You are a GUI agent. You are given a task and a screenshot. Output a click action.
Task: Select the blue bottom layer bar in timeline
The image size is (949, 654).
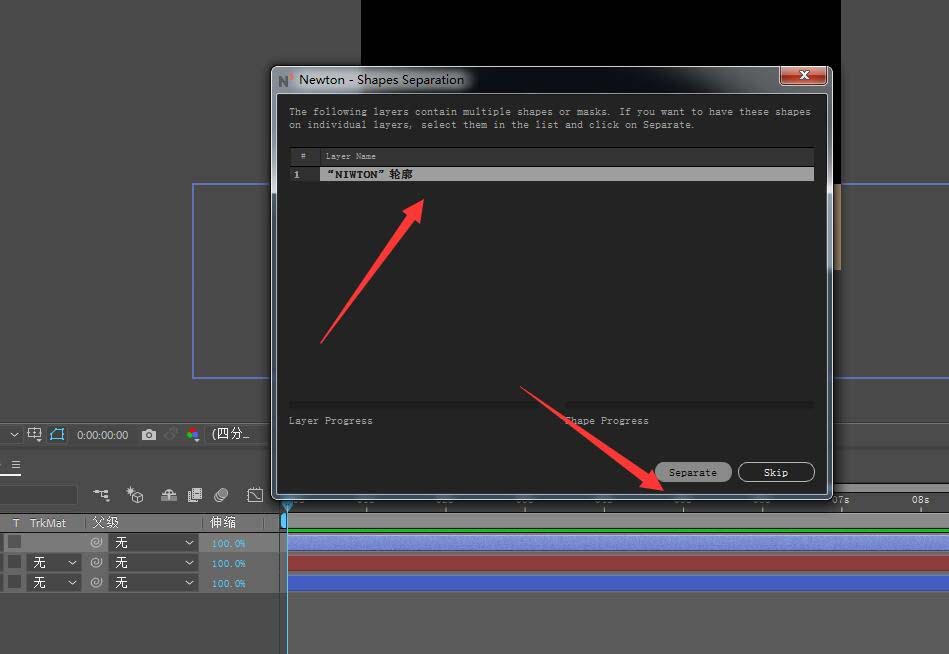pyautogui.click(x=618, y=583)
